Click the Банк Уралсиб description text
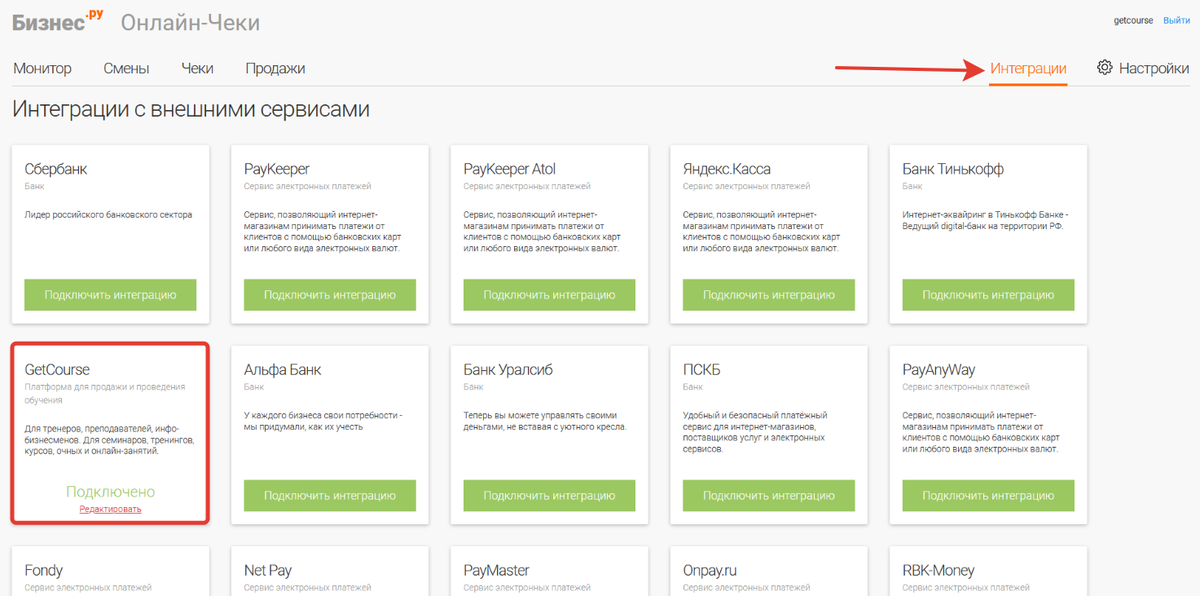Image resolution: width=1200 pixels, height=596 pixels. pos(545,421)
